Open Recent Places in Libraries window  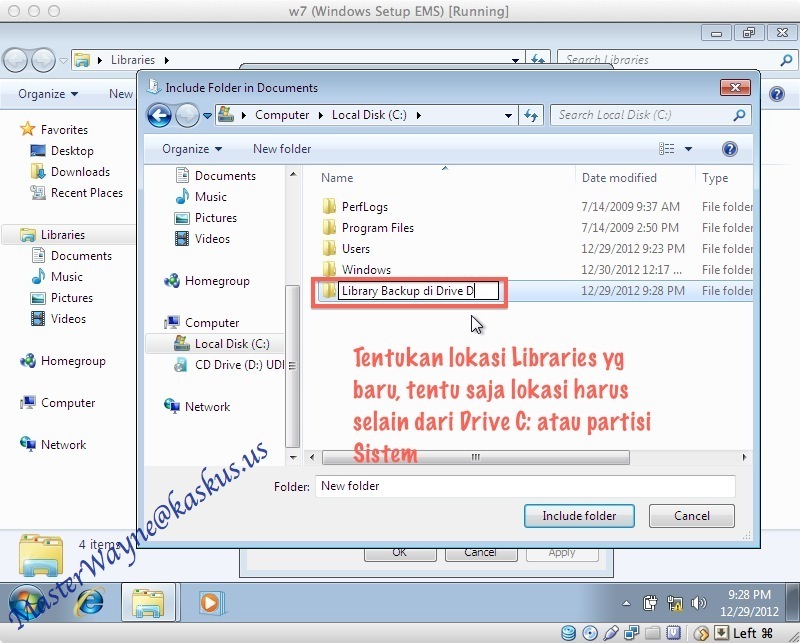click(x=87, y=193)
